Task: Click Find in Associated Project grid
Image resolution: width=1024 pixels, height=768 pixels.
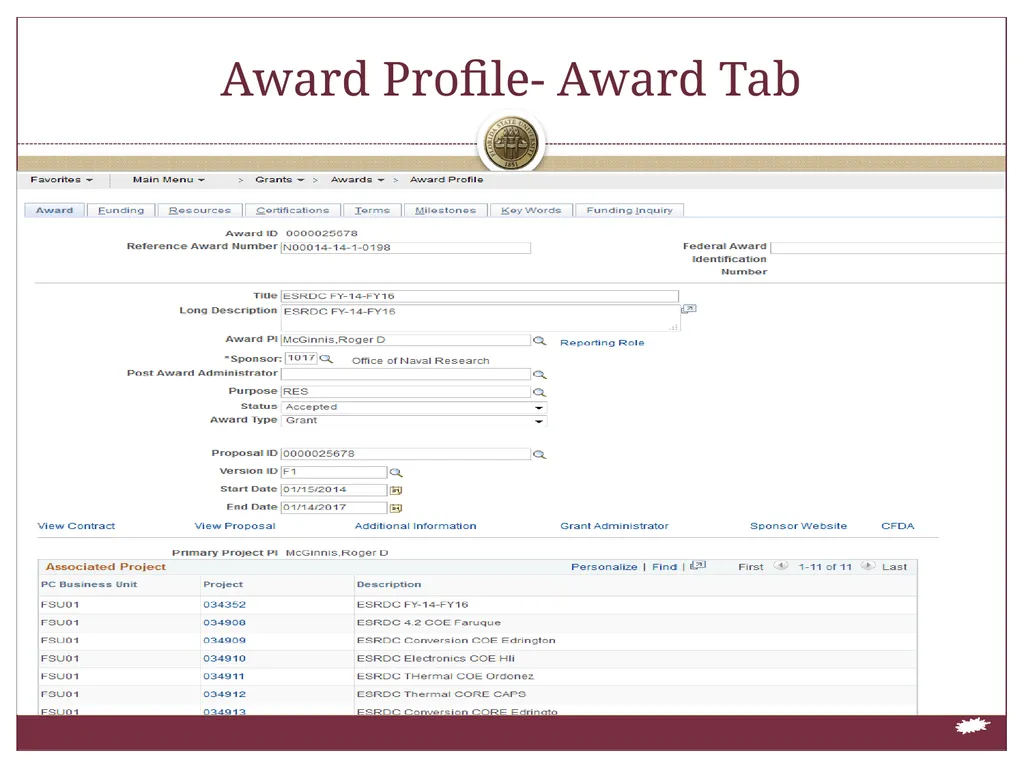Action: [664, 567]
